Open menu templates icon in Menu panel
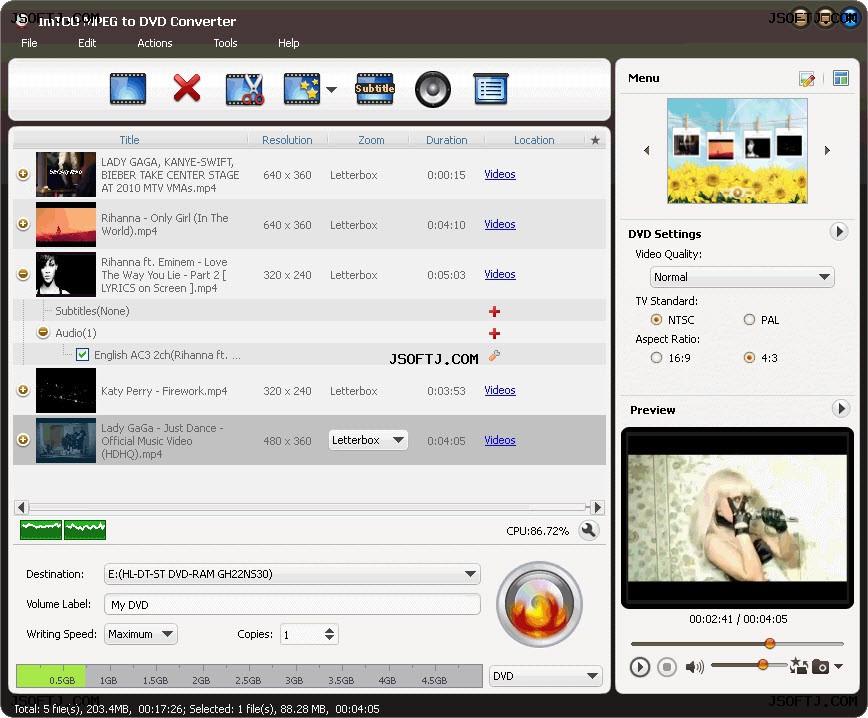The image size is (868, 718). 841,78
